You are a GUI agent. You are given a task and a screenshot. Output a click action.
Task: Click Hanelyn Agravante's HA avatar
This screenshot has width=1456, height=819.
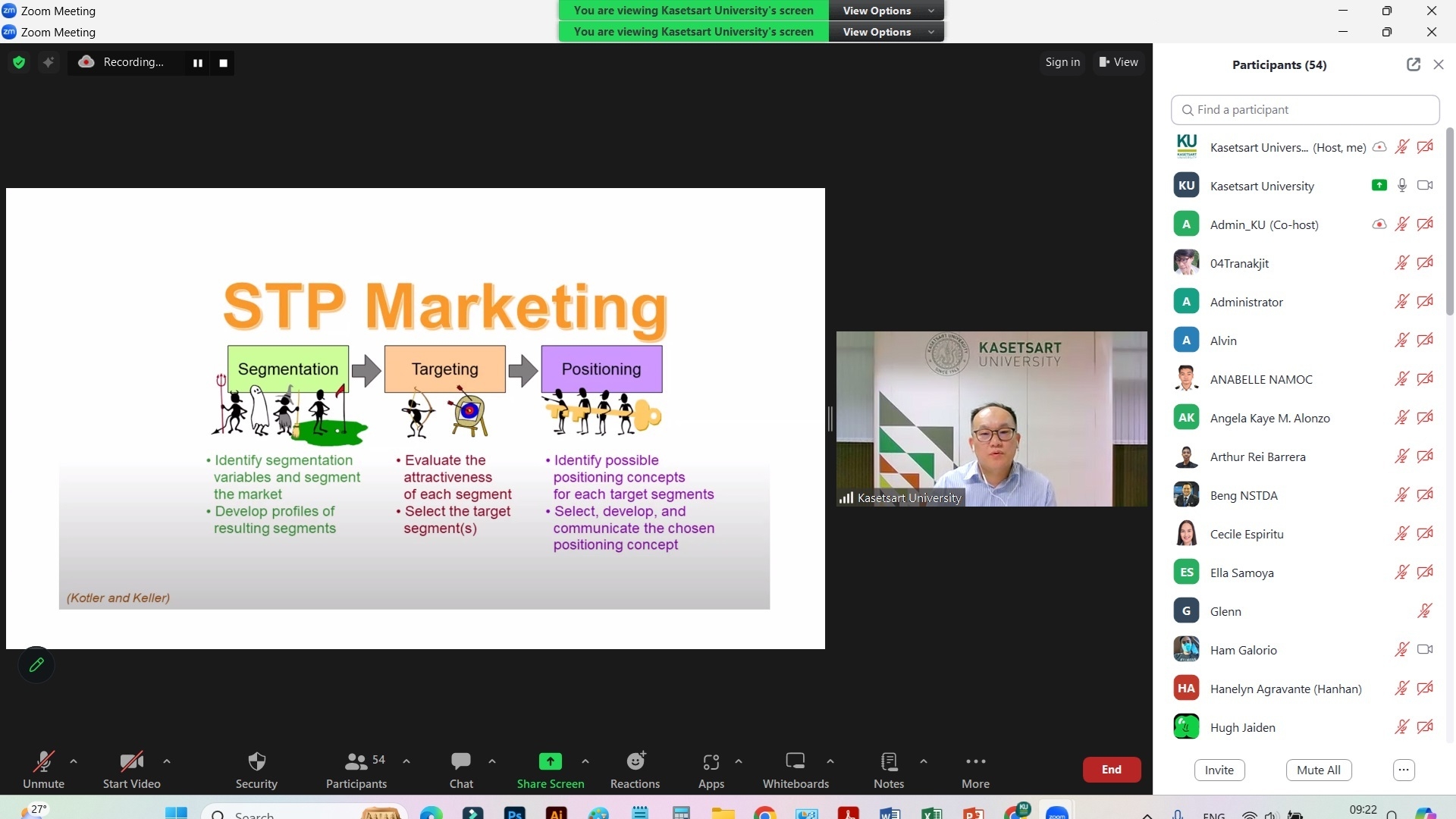(x=1186, y=688)
